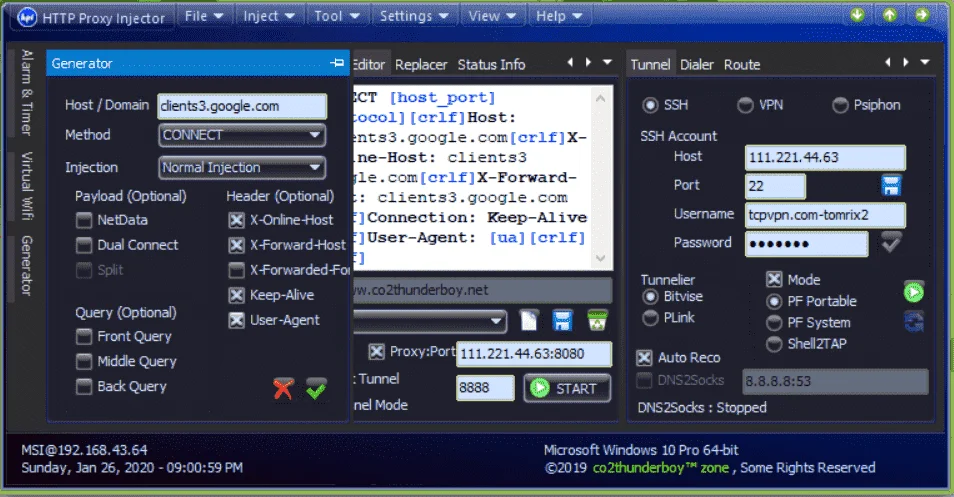Toggle Proxy:Port checkbox

coord(377,352)
